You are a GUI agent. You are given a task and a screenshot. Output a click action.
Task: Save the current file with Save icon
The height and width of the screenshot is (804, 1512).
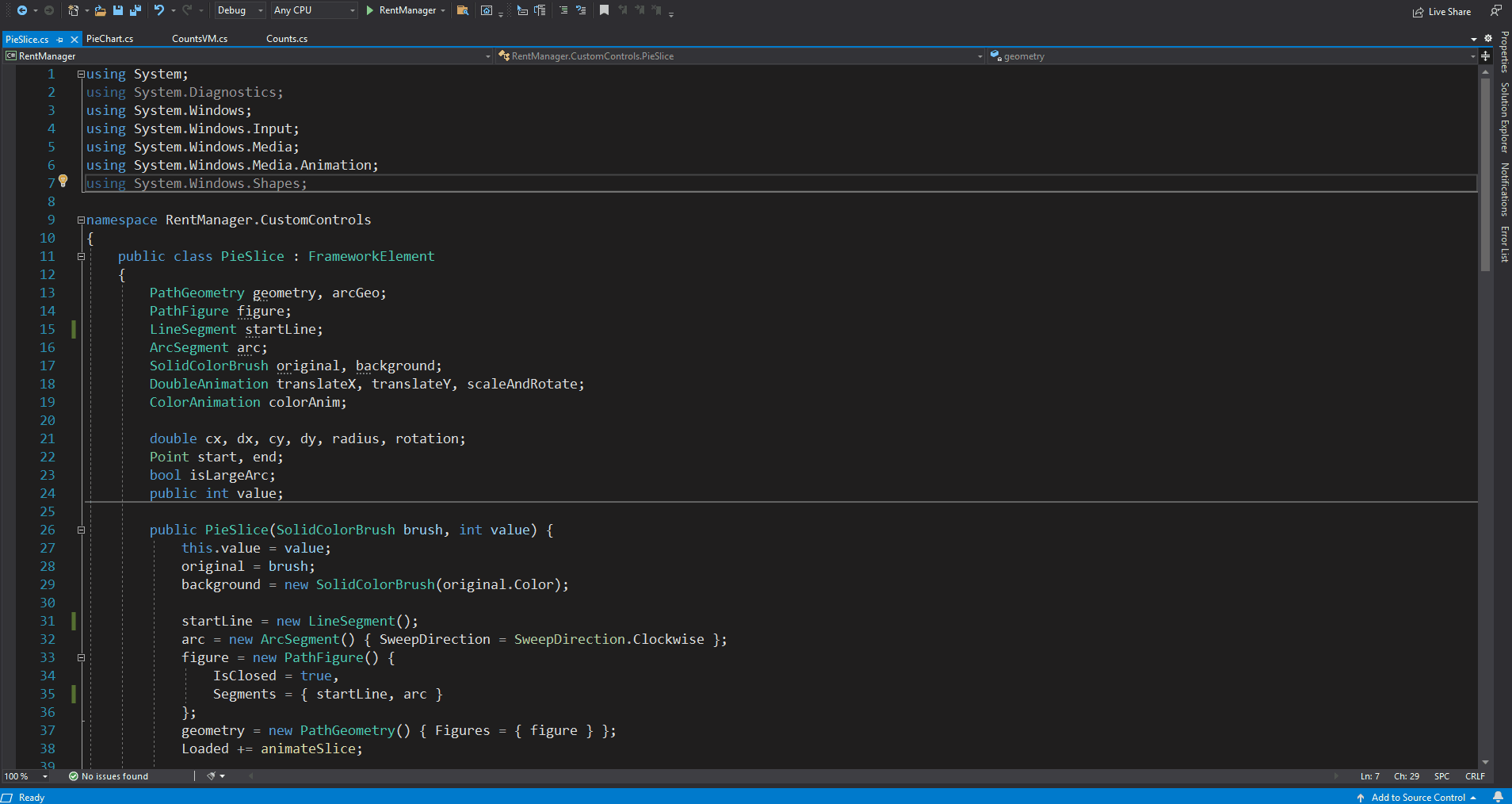[117, 10]
